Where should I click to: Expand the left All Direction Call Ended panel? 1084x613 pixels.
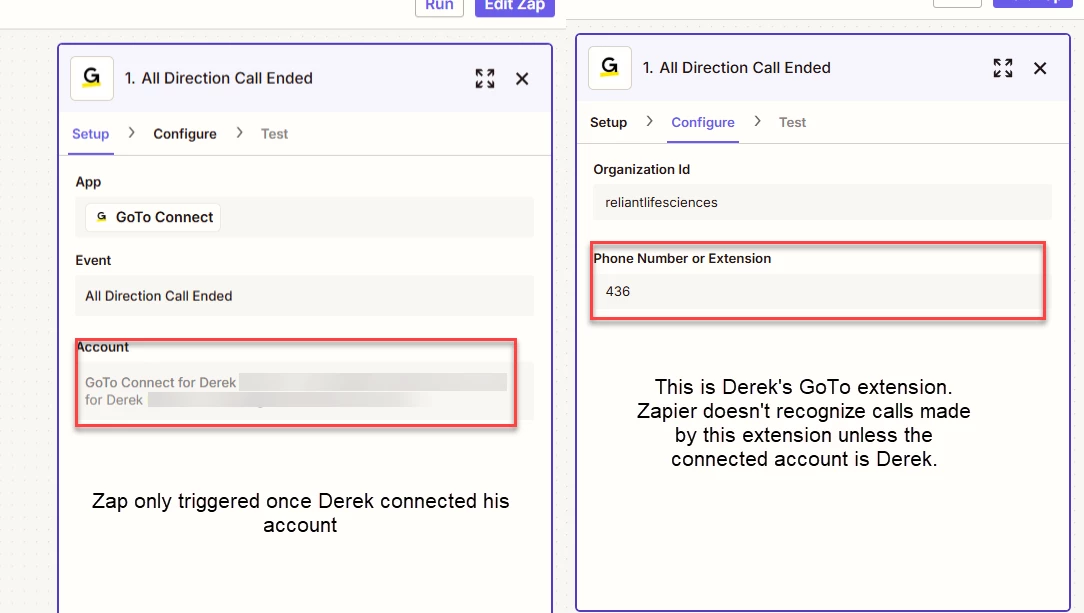click(485, 79)
